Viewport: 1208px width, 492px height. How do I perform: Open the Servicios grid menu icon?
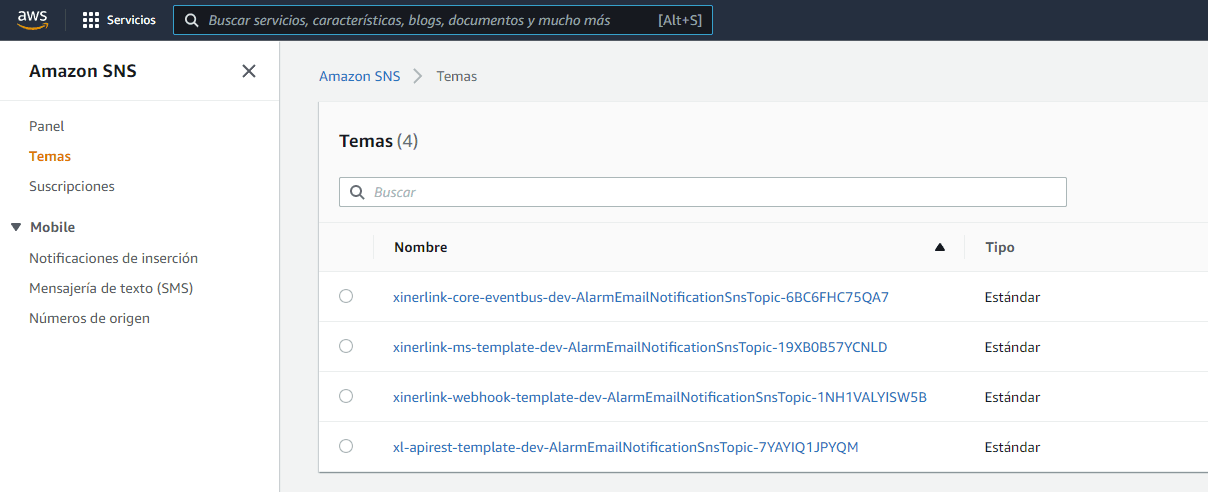point(91,20)
